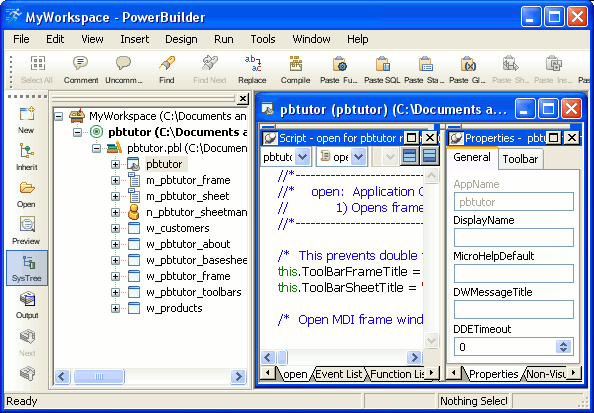Adjust the DDETimeout spinner arrows
The height and width of the screenshot is (413, 594).
click(563, 347)
